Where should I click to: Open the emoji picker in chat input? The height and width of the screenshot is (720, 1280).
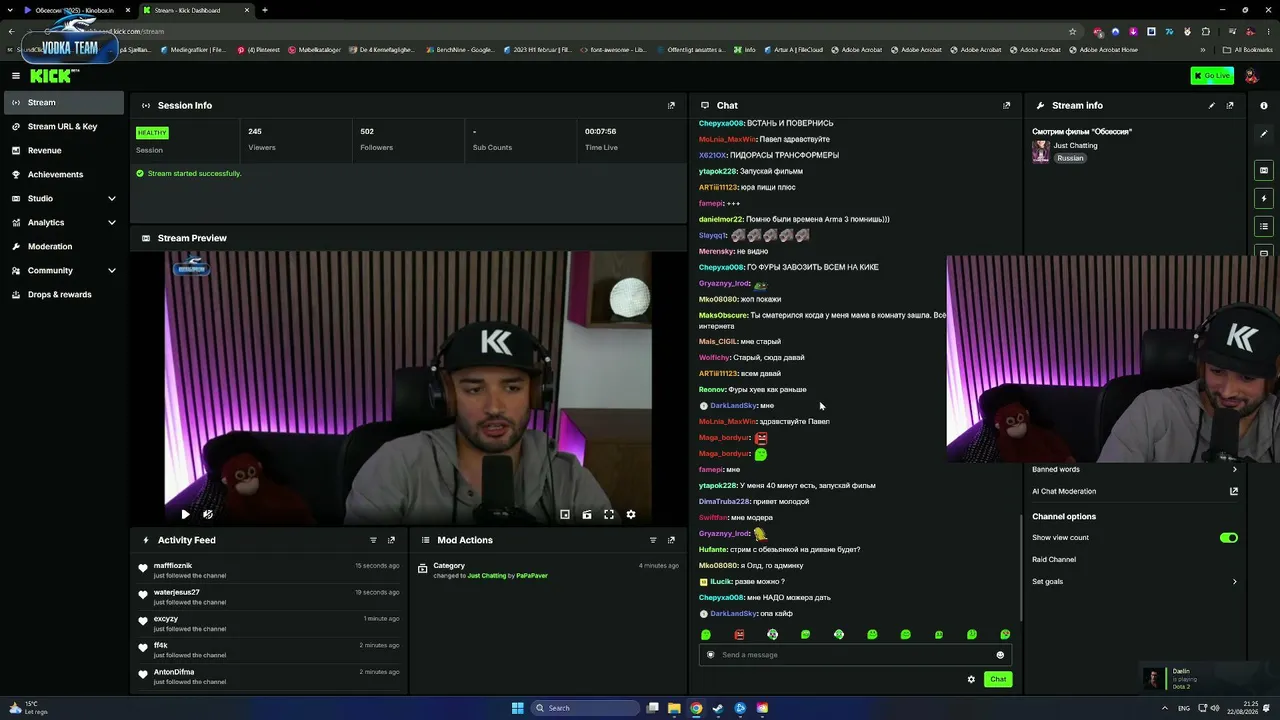pos(1000,655)
